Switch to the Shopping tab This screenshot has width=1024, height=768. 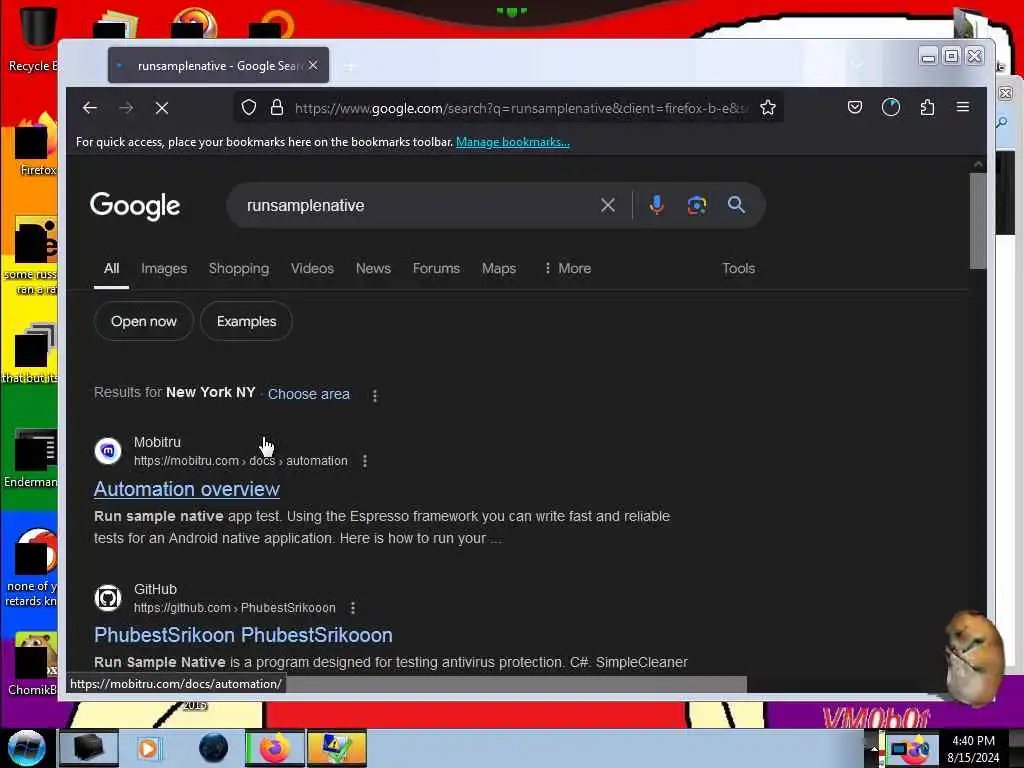238,268
